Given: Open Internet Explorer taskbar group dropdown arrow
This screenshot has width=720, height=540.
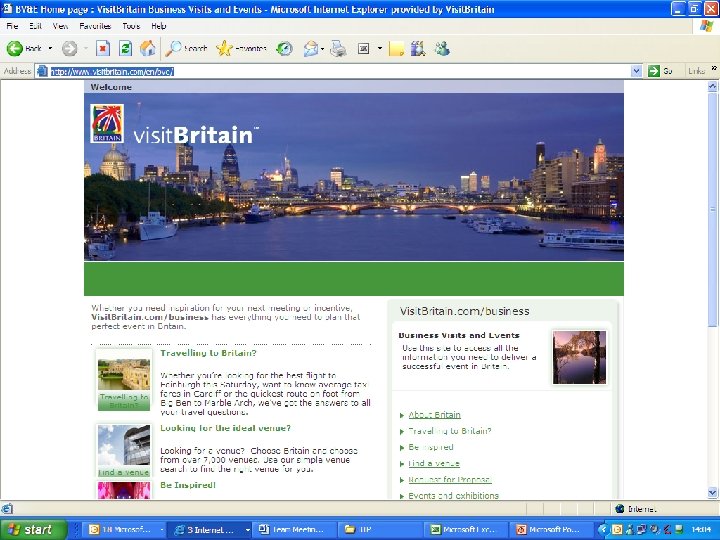Looking at the screenshot, I should [248, 529].
